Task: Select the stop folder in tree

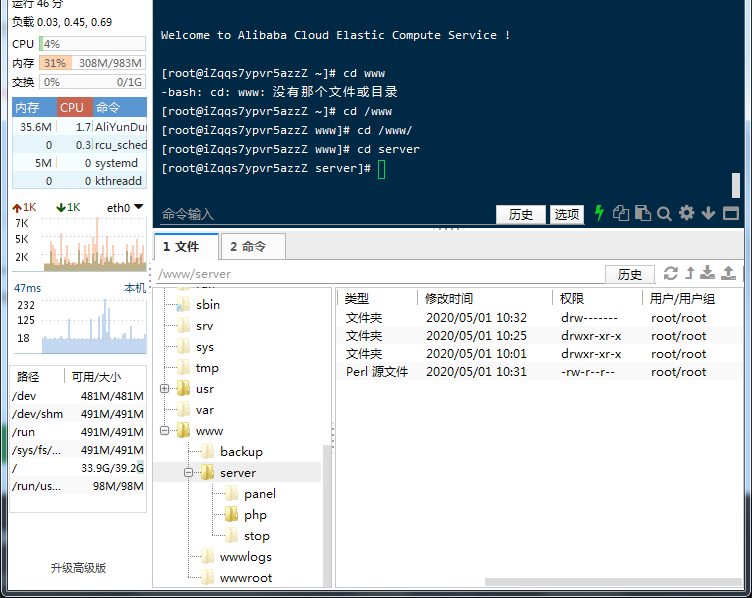Action: tap(257, 536)
